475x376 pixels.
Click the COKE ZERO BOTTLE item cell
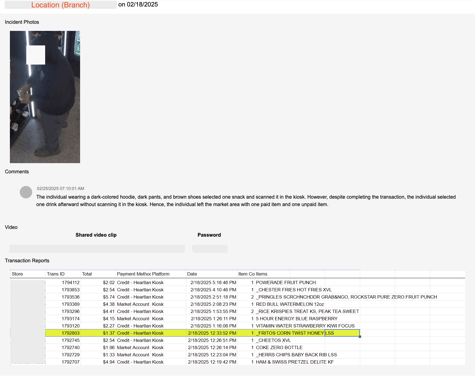coord(279,347)
